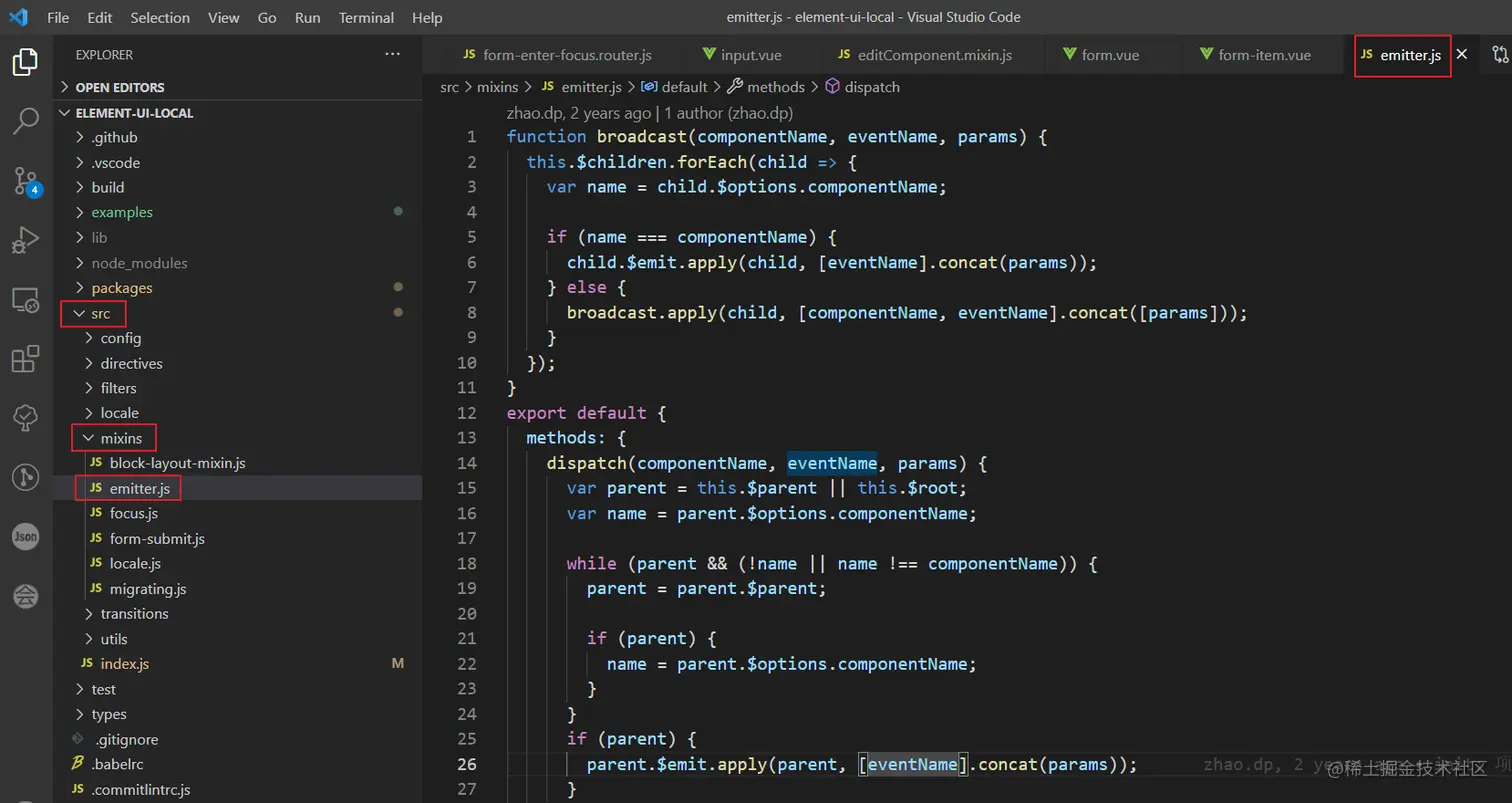Expand the utils folder
This screenshot has width=1512, height=803.
[238, 639]
